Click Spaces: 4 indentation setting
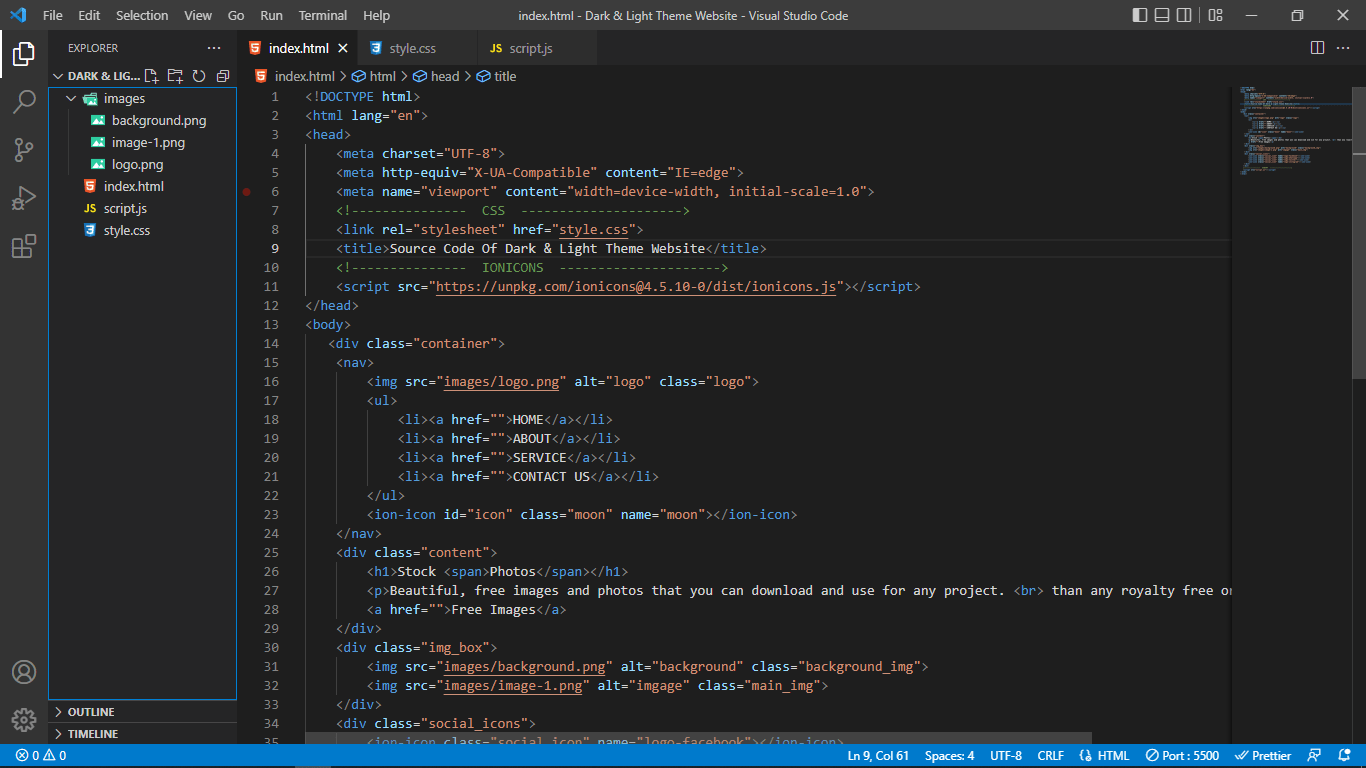1366x768 pixels. click(x=949, y=756)
